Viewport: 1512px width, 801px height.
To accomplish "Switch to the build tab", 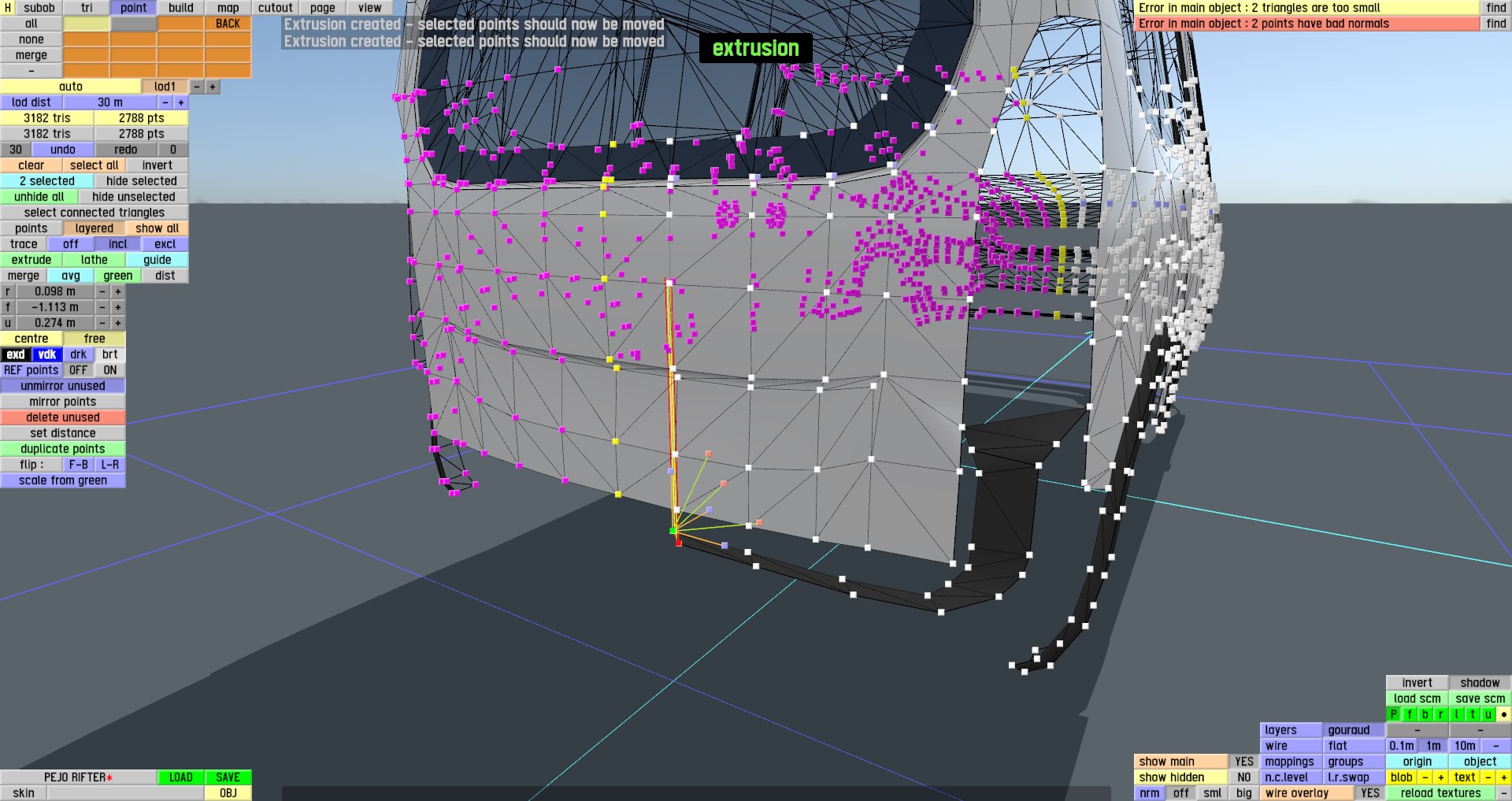I will pos(181,8).
